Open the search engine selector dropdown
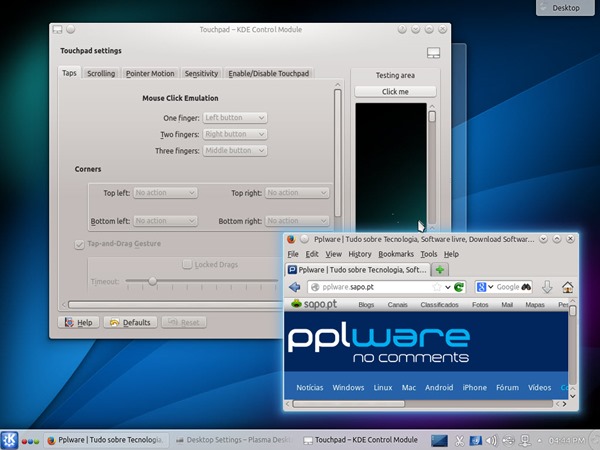The width and height of the screenshot is (600, 450). 485,287
